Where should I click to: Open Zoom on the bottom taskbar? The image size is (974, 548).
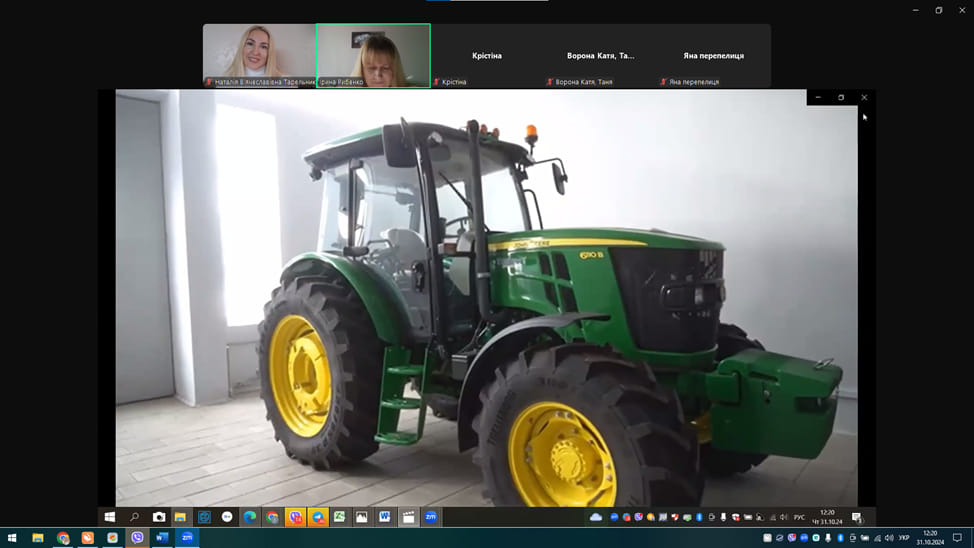(x=187, y=537)
